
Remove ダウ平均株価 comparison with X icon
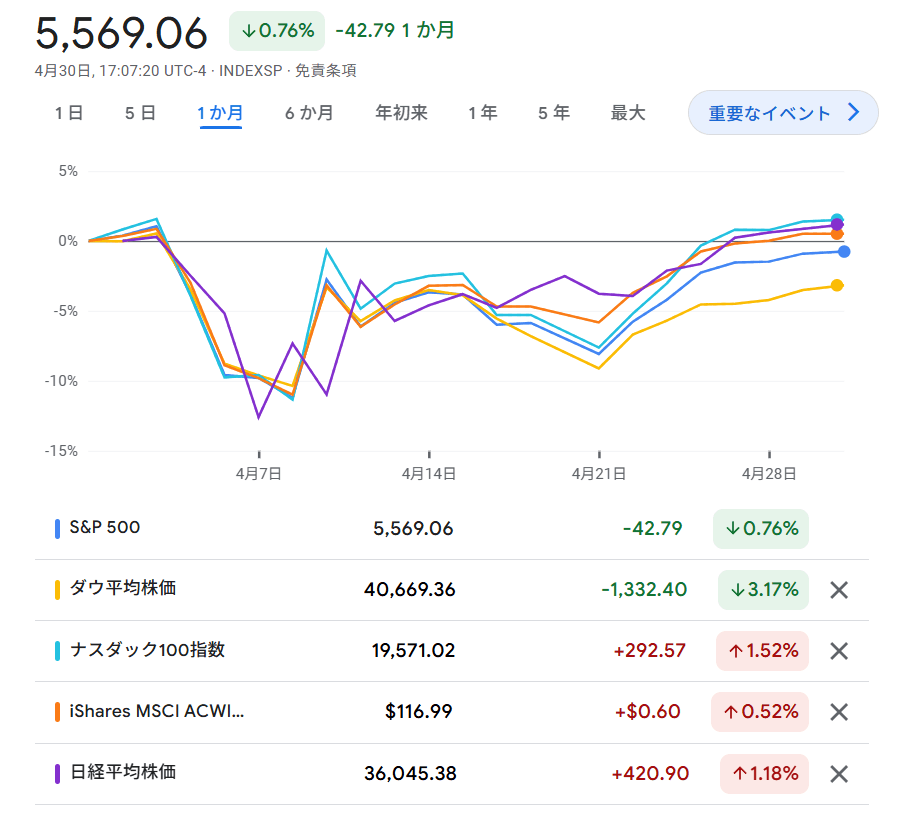coord(839,589)
